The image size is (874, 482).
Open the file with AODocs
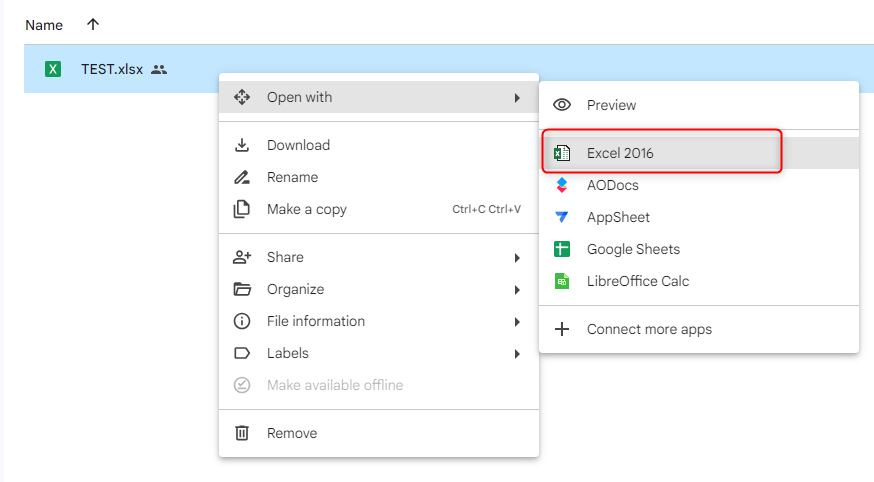699,185
